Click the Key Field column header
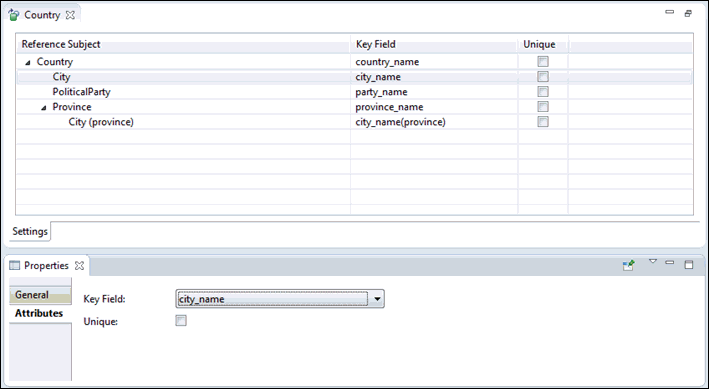 (434, 44)
